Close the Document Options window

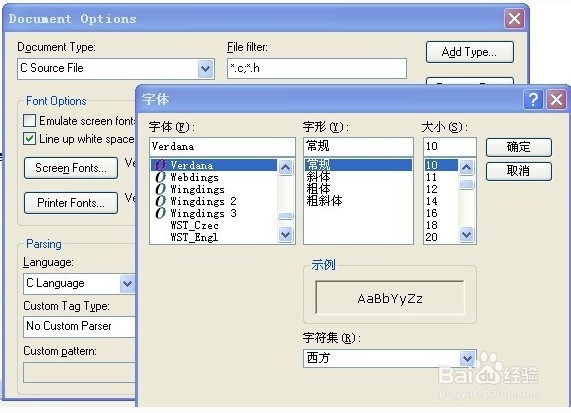coord(514,19)
